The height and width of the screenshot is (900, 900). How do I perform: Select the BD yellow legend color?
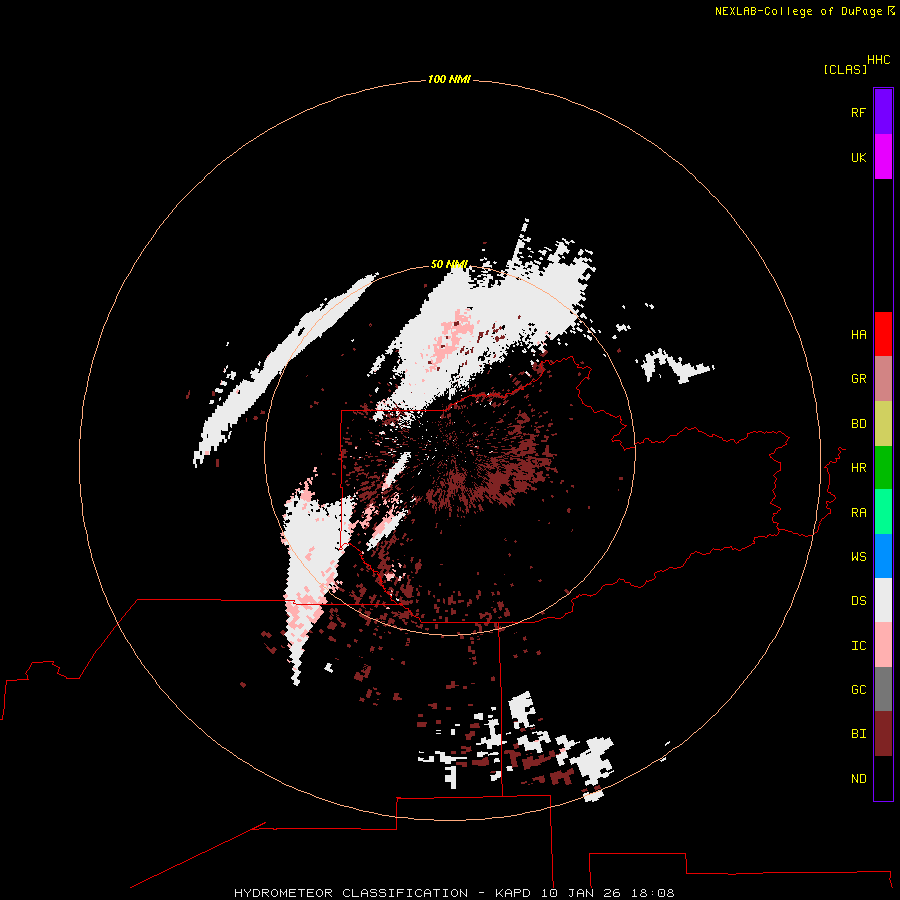(x=883, y=424)
